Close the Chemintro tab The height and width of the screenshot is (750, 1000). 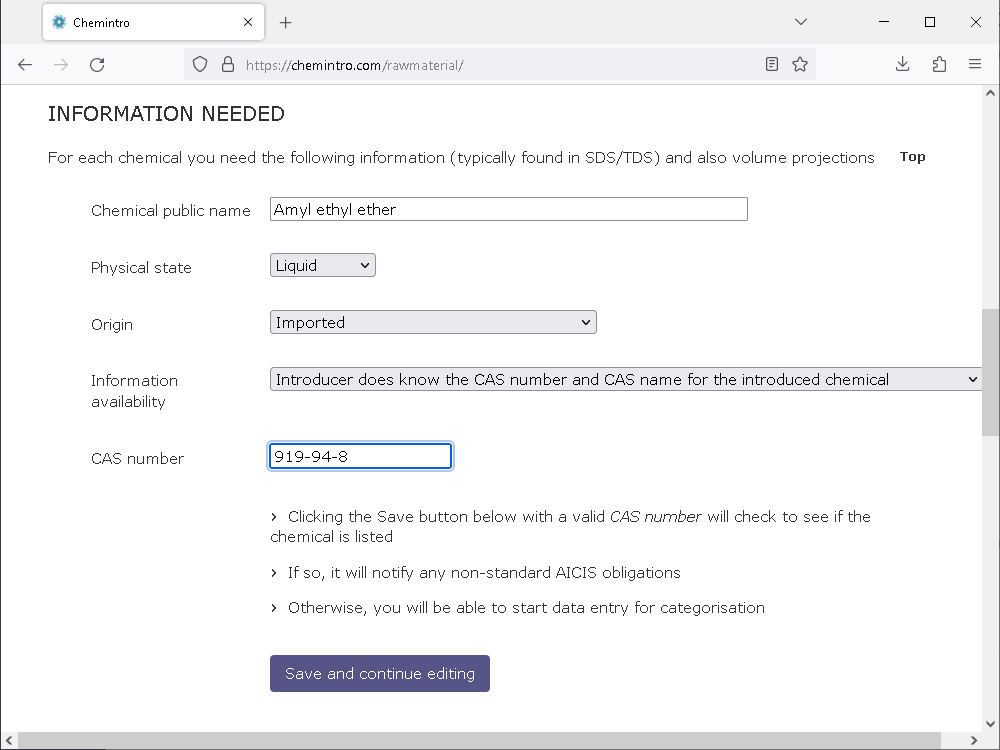pos(248,22)
